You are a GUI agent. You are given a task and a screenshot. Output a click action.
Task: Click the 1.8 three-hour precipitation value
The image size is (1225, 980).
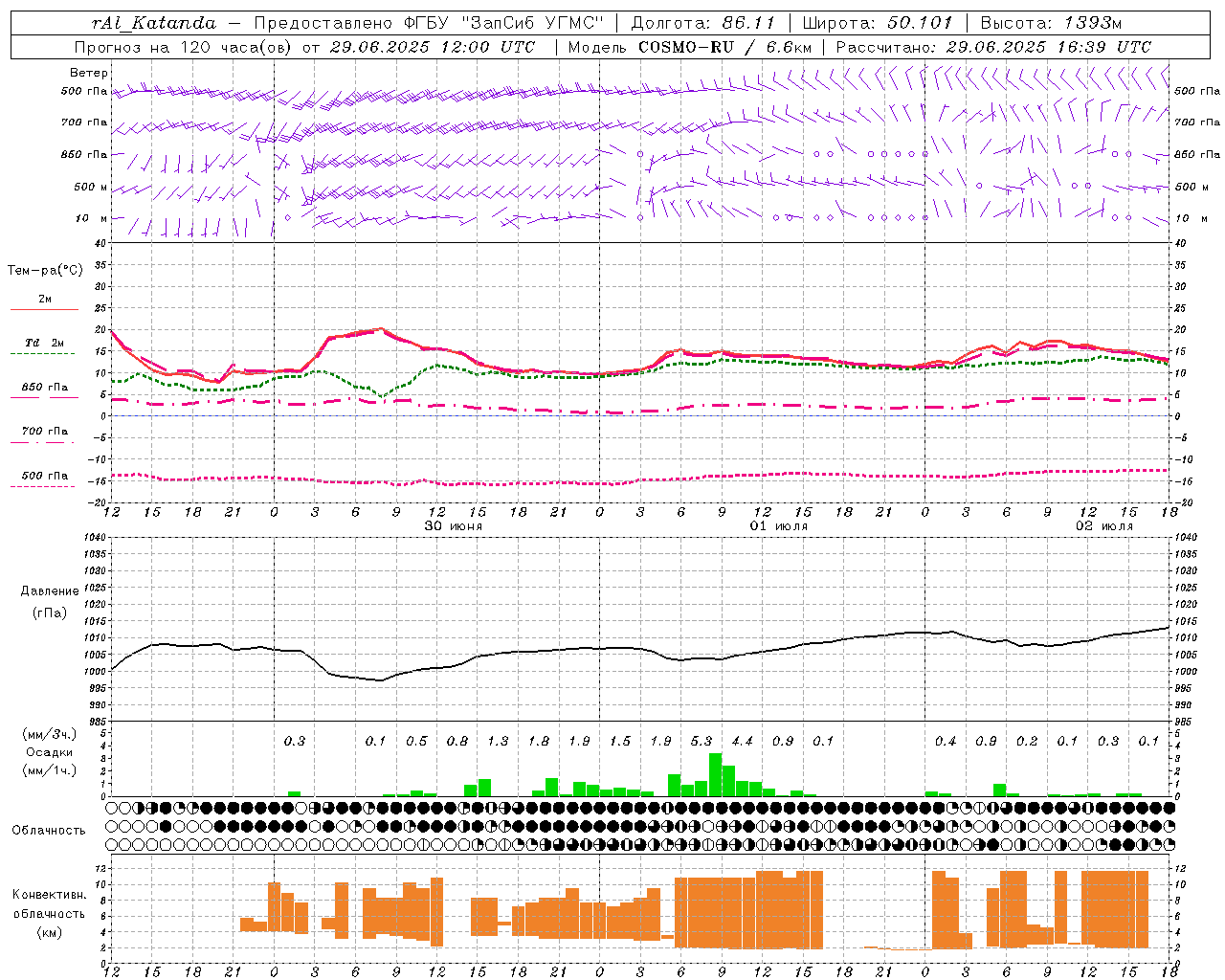[x=539, y=741]
